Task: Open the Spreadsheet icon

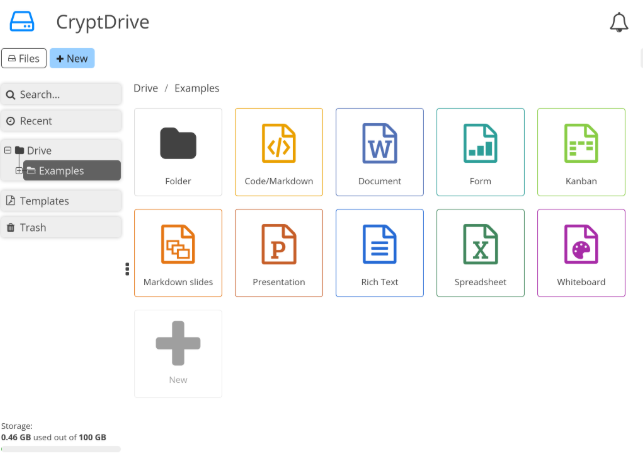Action: pyautogui.click(x=480, y=245)
